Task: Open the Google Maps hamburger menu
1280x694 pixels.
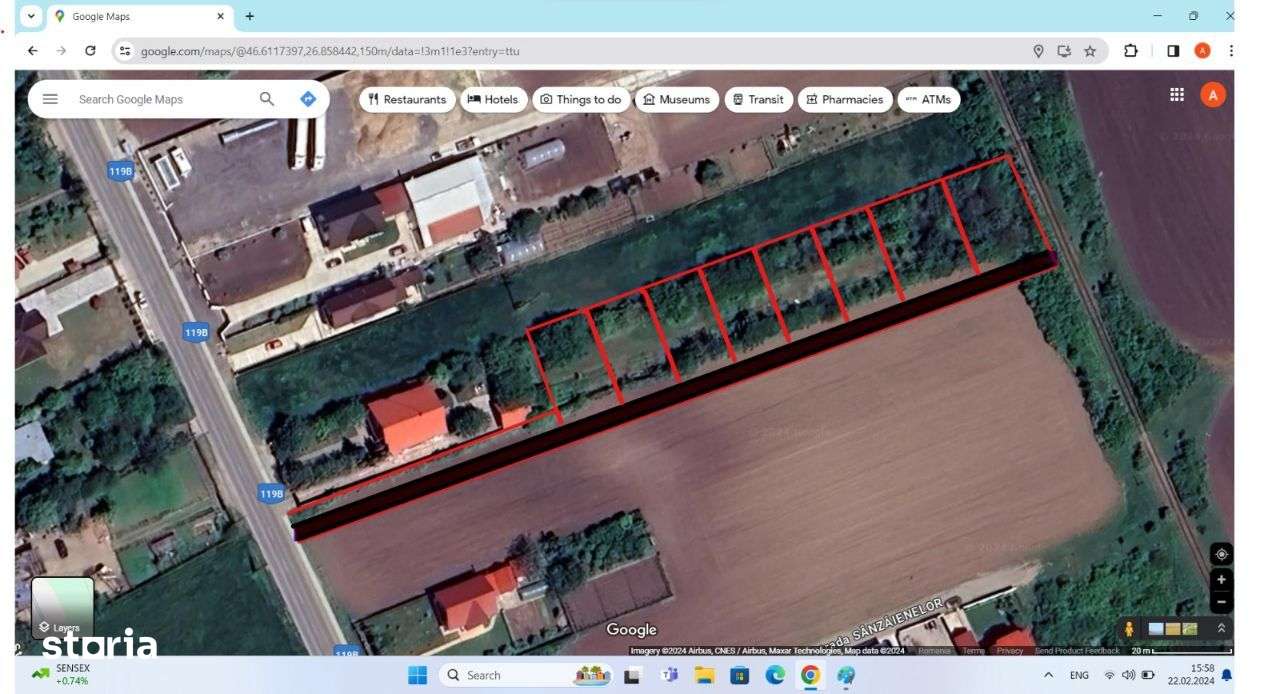Action: tap(50, 99)
